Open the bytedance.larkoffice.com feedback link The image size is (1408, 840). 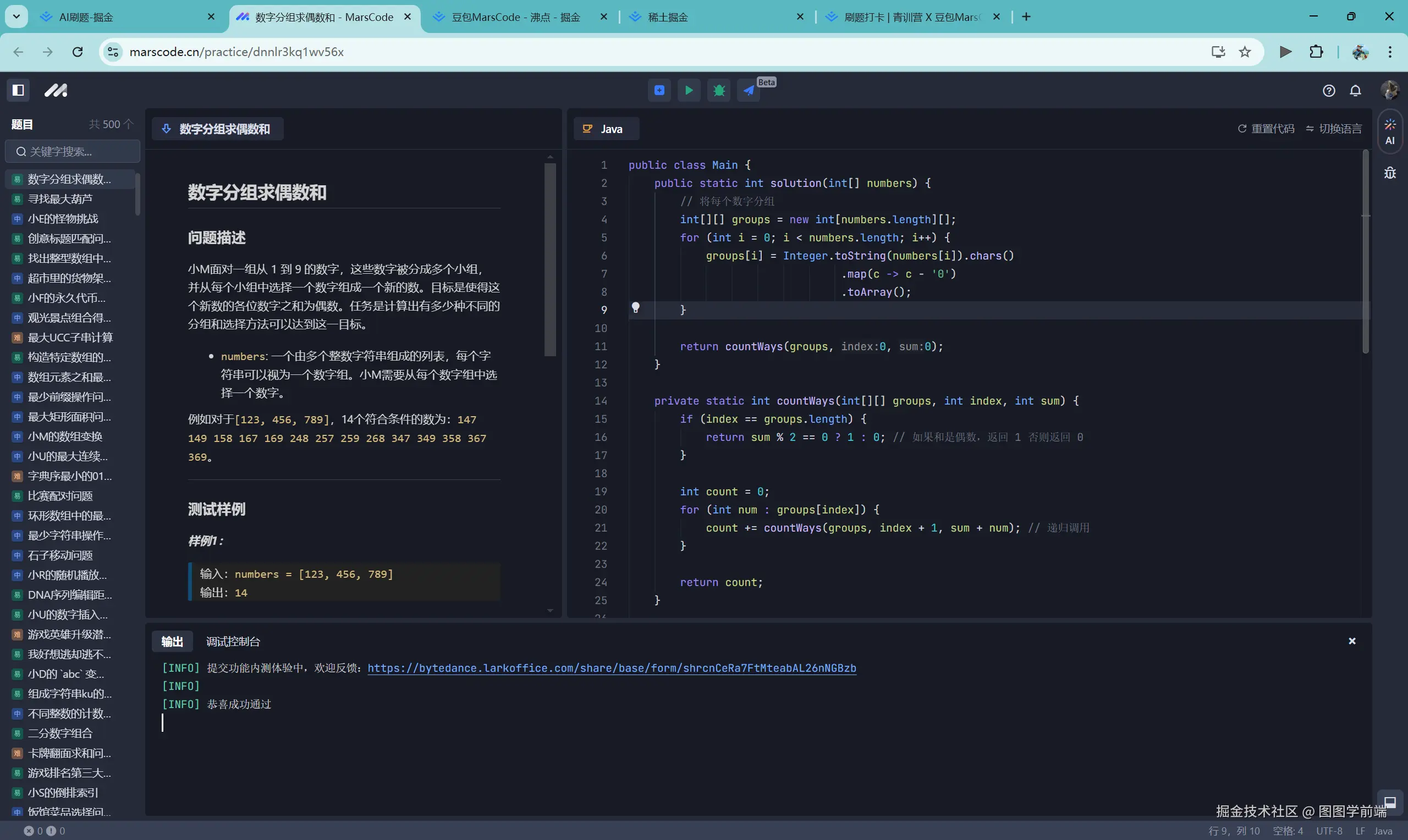pyautogui.click(x=612, y=668)
